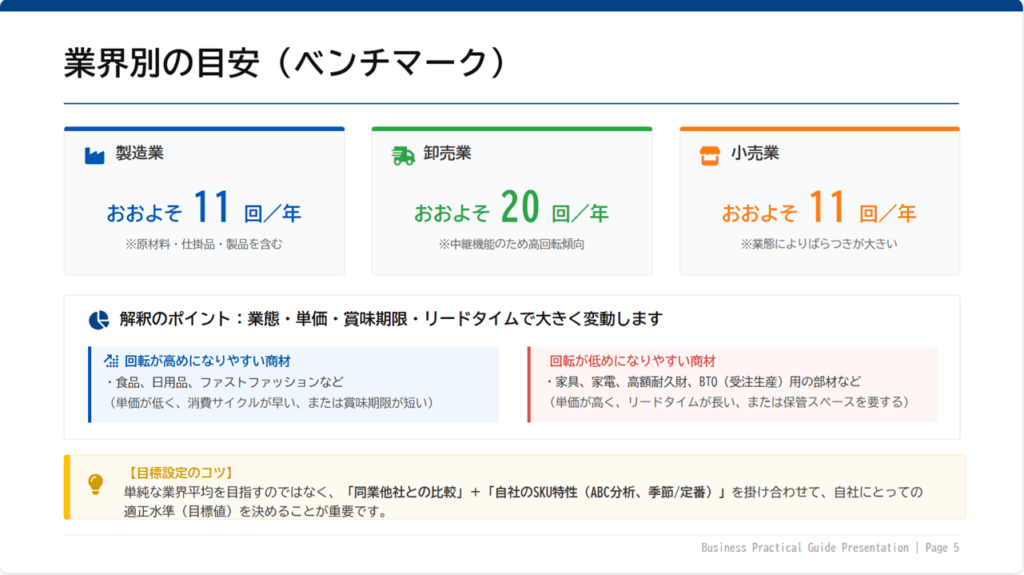The image size is (1024, 575).
Task: Click the bold text 「自社のSKU特性（ABC分析、季節/定番）」
Action: (607, 492)
